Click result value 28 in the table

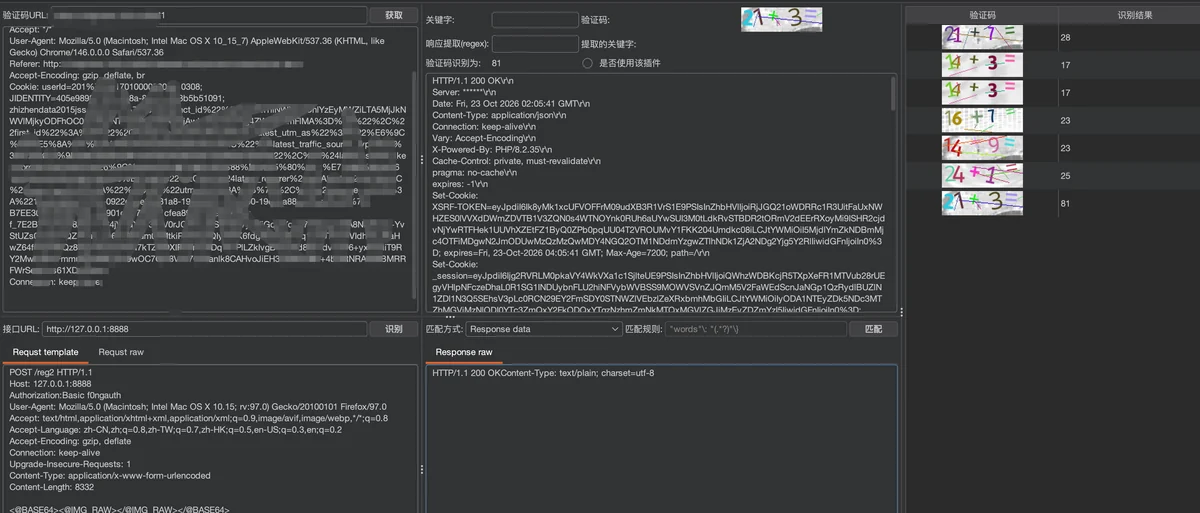[1066, 37]
